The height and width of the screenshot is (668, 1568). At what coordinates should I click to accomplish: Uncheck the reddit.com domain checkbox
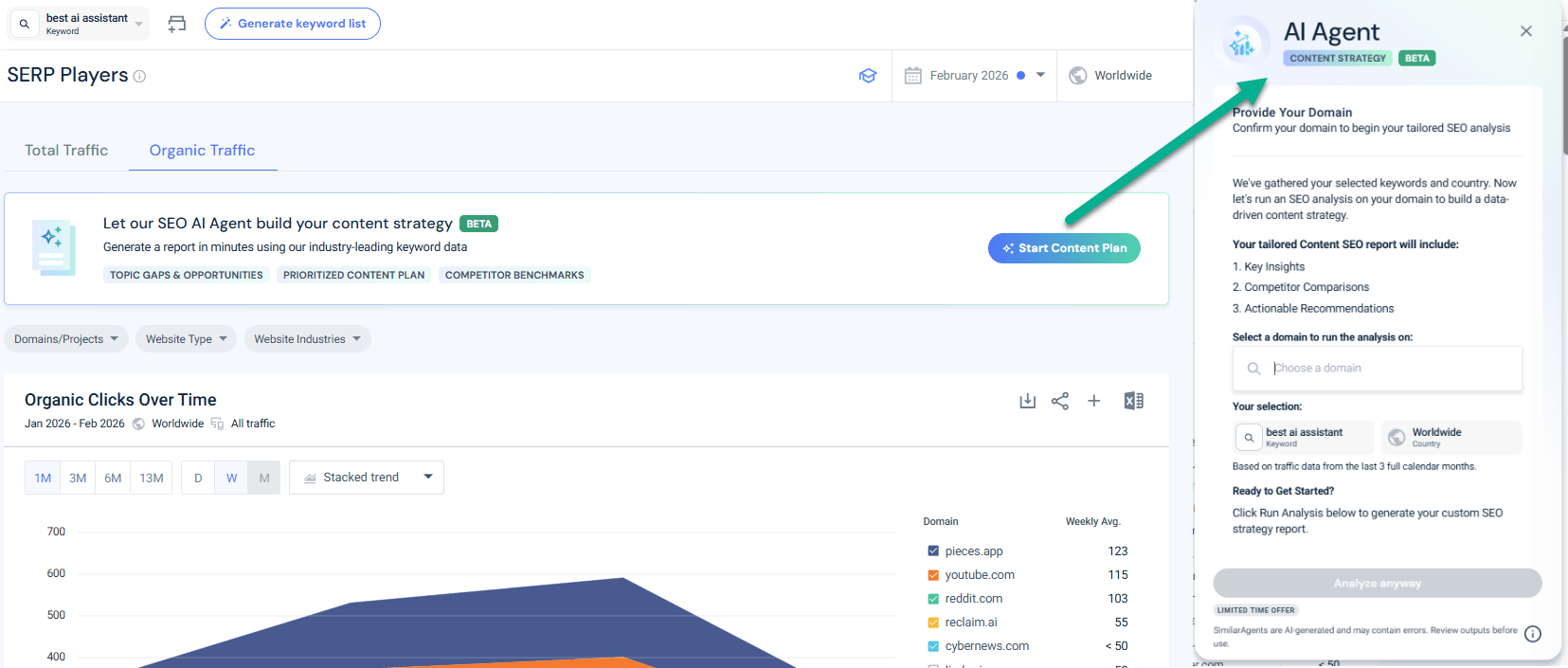[933, 598]
